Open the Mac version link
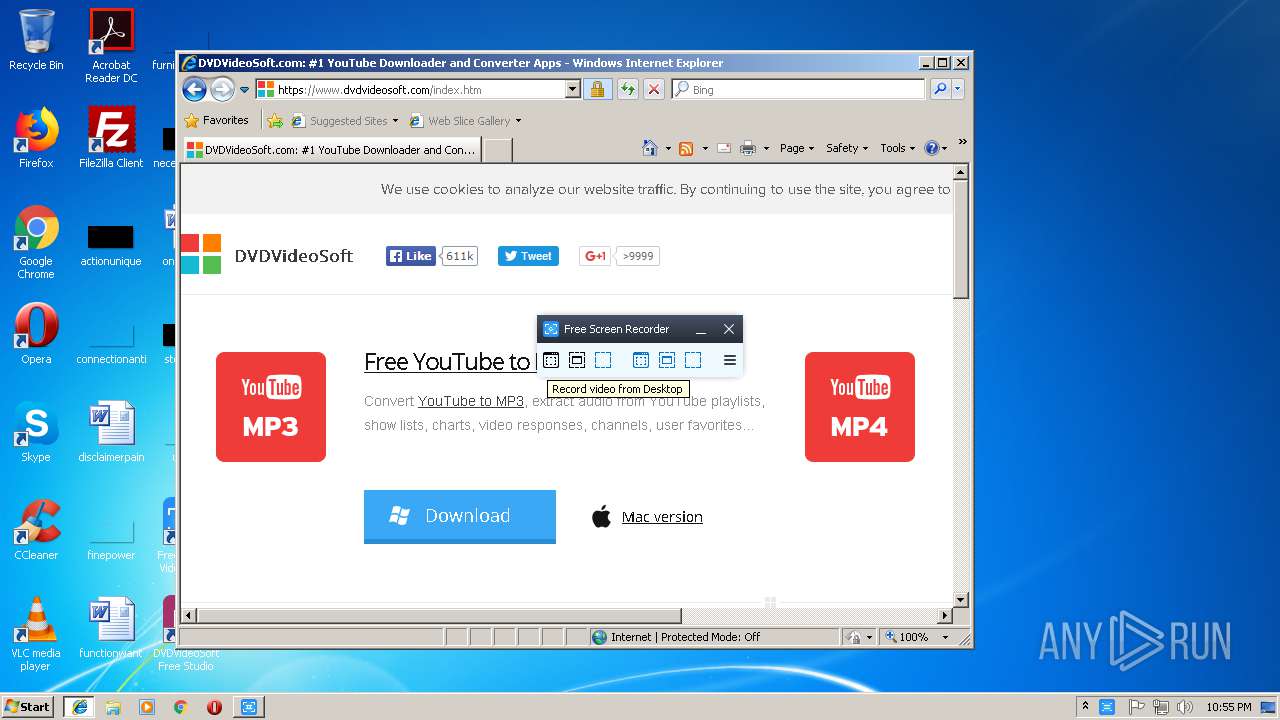 [662, 517]
